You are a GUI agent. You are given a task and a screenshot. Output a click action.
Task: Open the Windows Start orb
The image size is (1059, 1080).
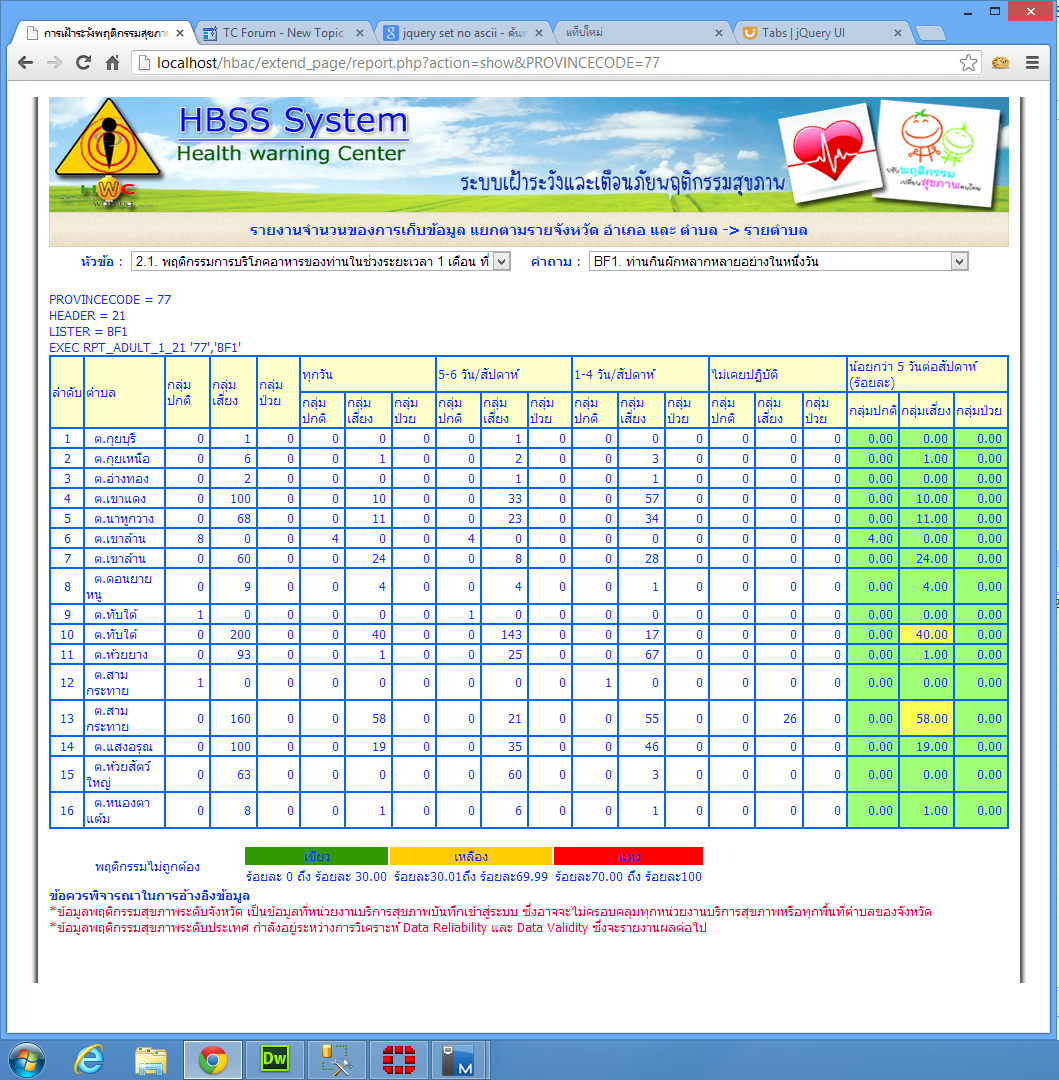point(27,1059)
